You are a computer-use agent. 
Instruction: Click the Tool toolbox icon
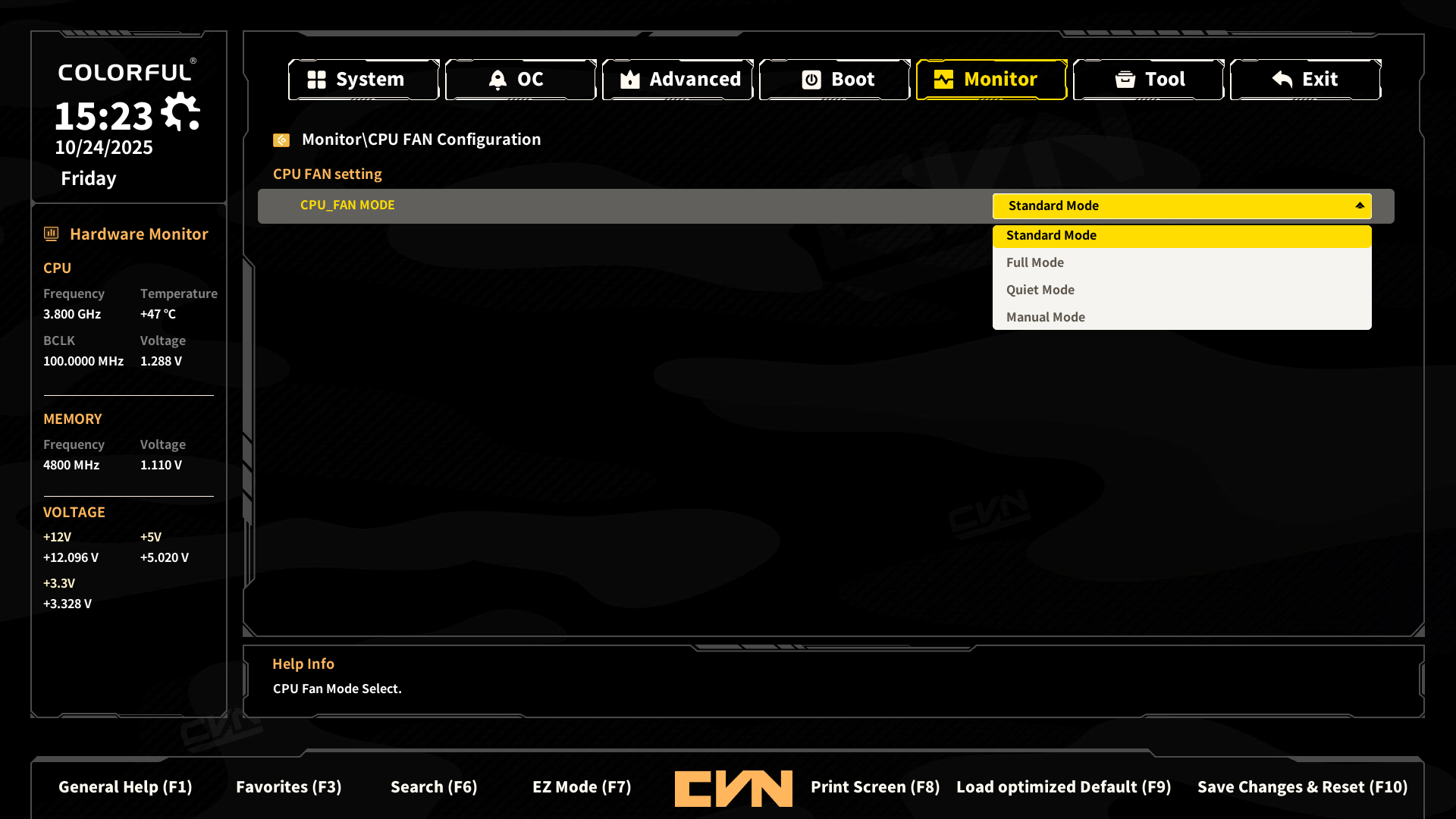(1125, 80)
